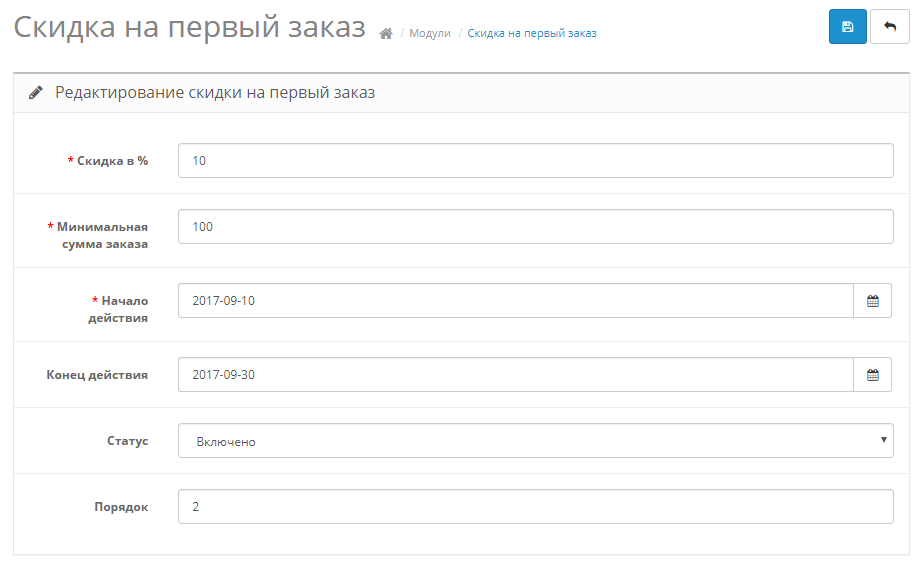Click the blue save button
Viewport: 921px width, 567px height.
tap(847, 26)
